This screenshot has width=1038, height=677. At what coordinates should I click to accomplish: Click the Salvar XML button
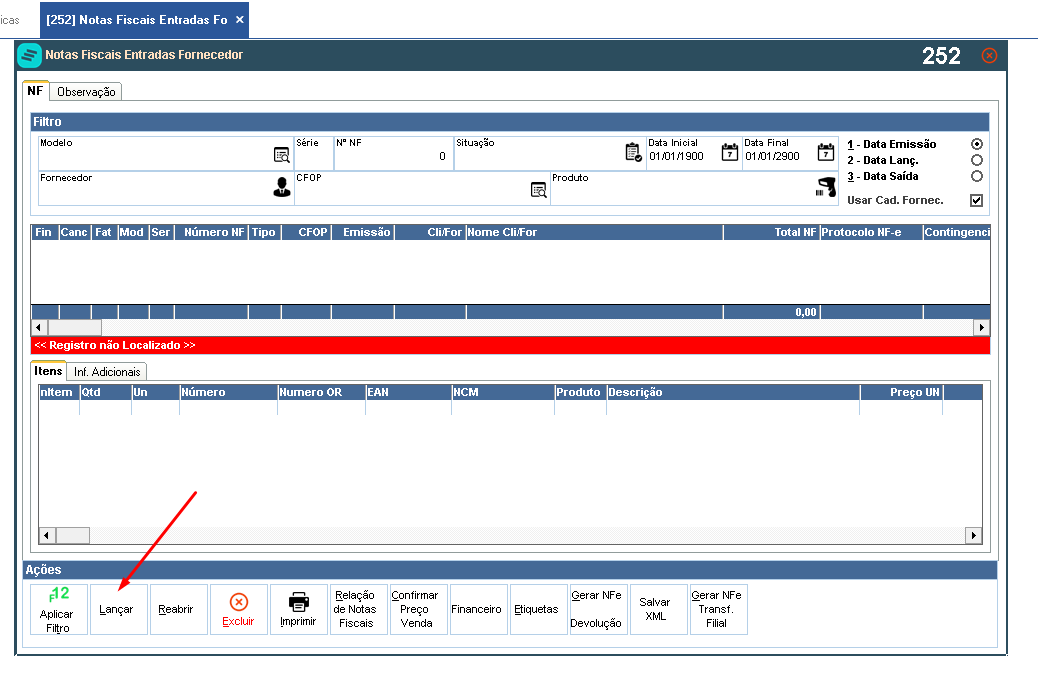coord(659,609)
